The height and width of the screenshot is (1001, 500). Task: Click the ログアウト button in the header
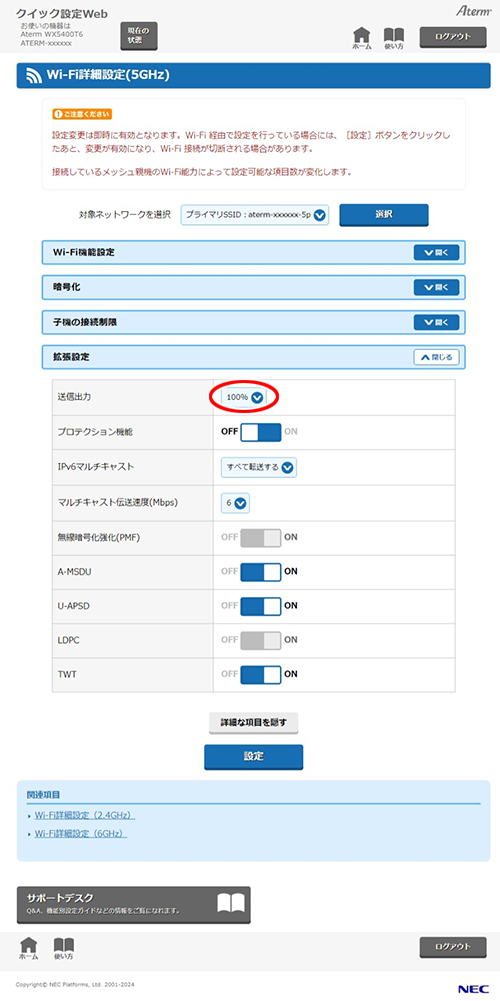coord(453,36)
